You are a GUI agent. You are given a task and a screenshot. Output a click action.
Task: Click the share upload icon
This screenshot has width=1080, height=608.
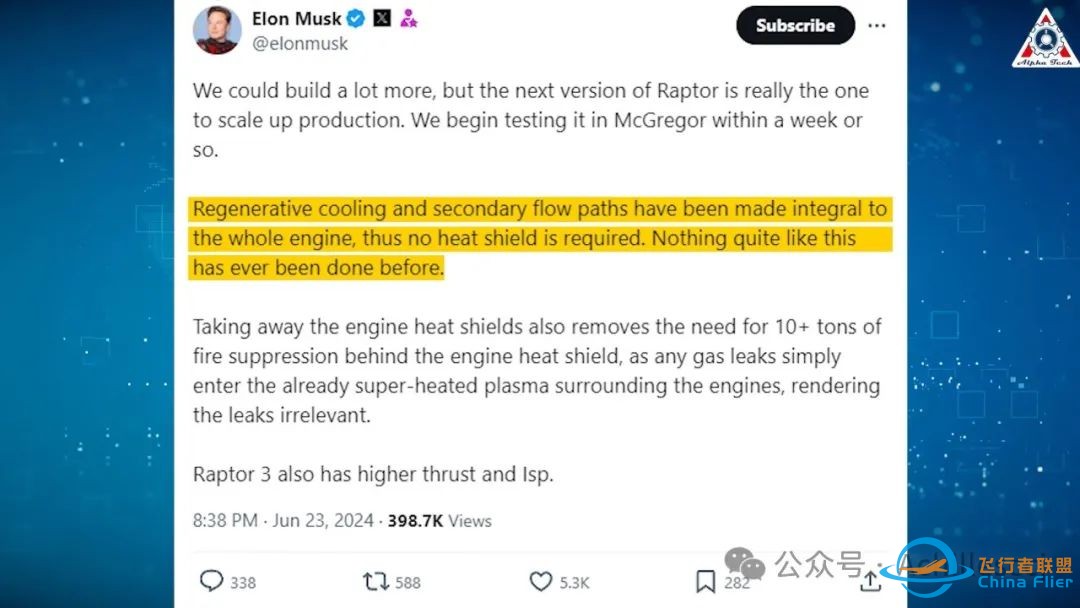pyautogui.click(x=869, y=581)
